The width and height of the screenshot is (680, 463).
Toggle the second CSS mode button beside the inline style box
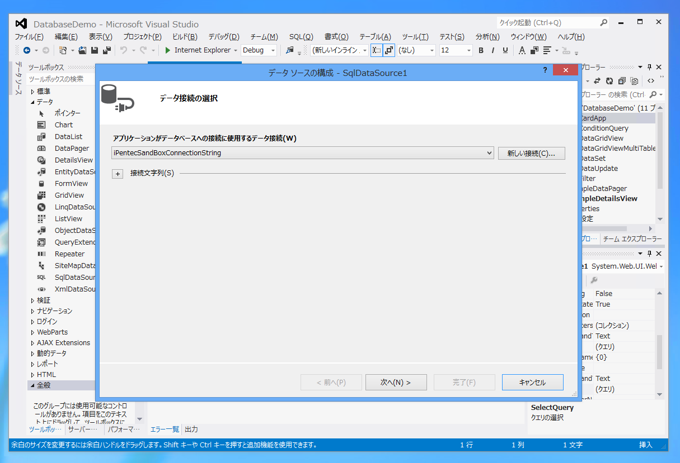[x=389, y=50]
